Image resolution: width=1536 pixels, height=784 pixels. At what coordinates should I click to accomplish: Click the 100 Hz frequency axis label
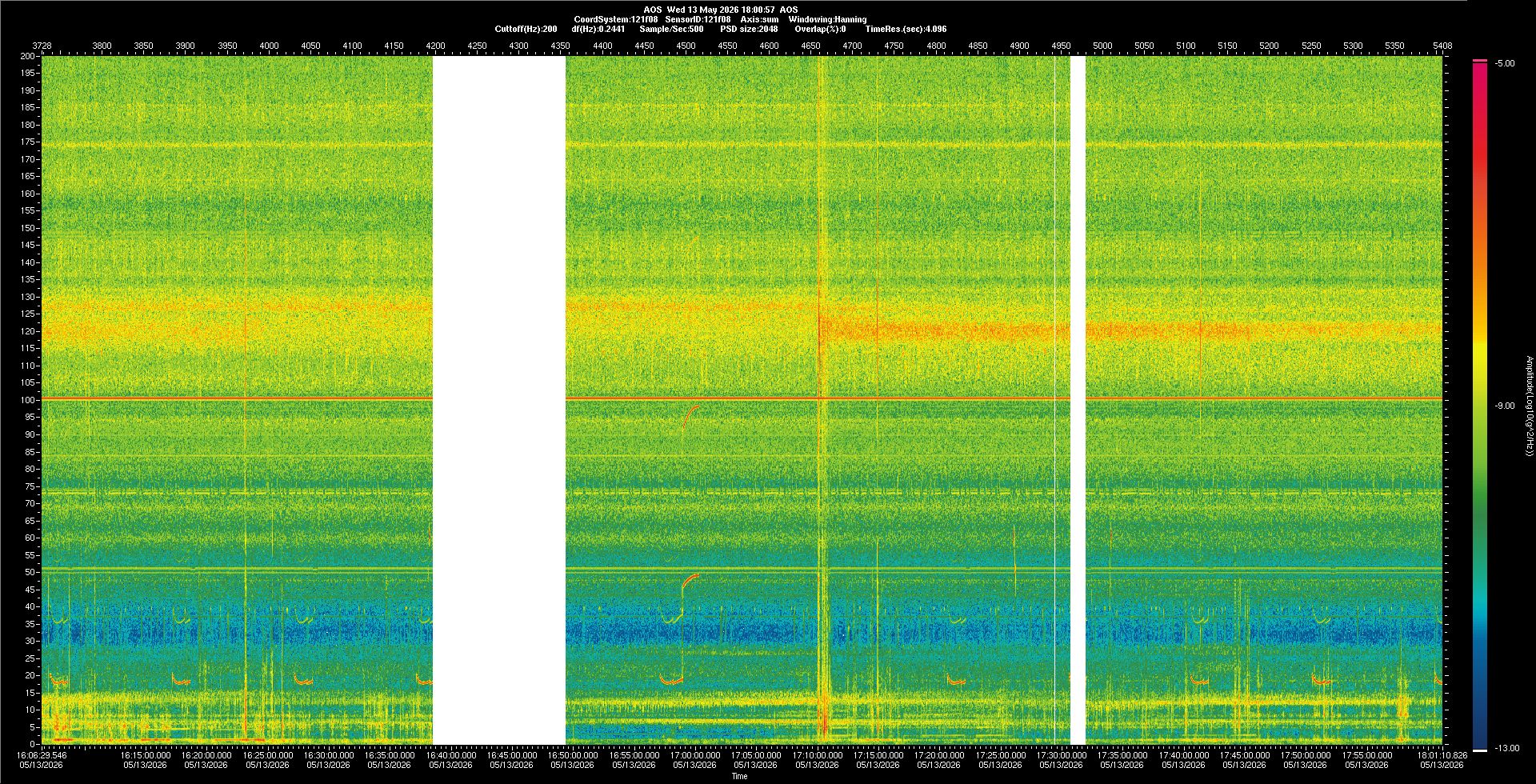28,400
